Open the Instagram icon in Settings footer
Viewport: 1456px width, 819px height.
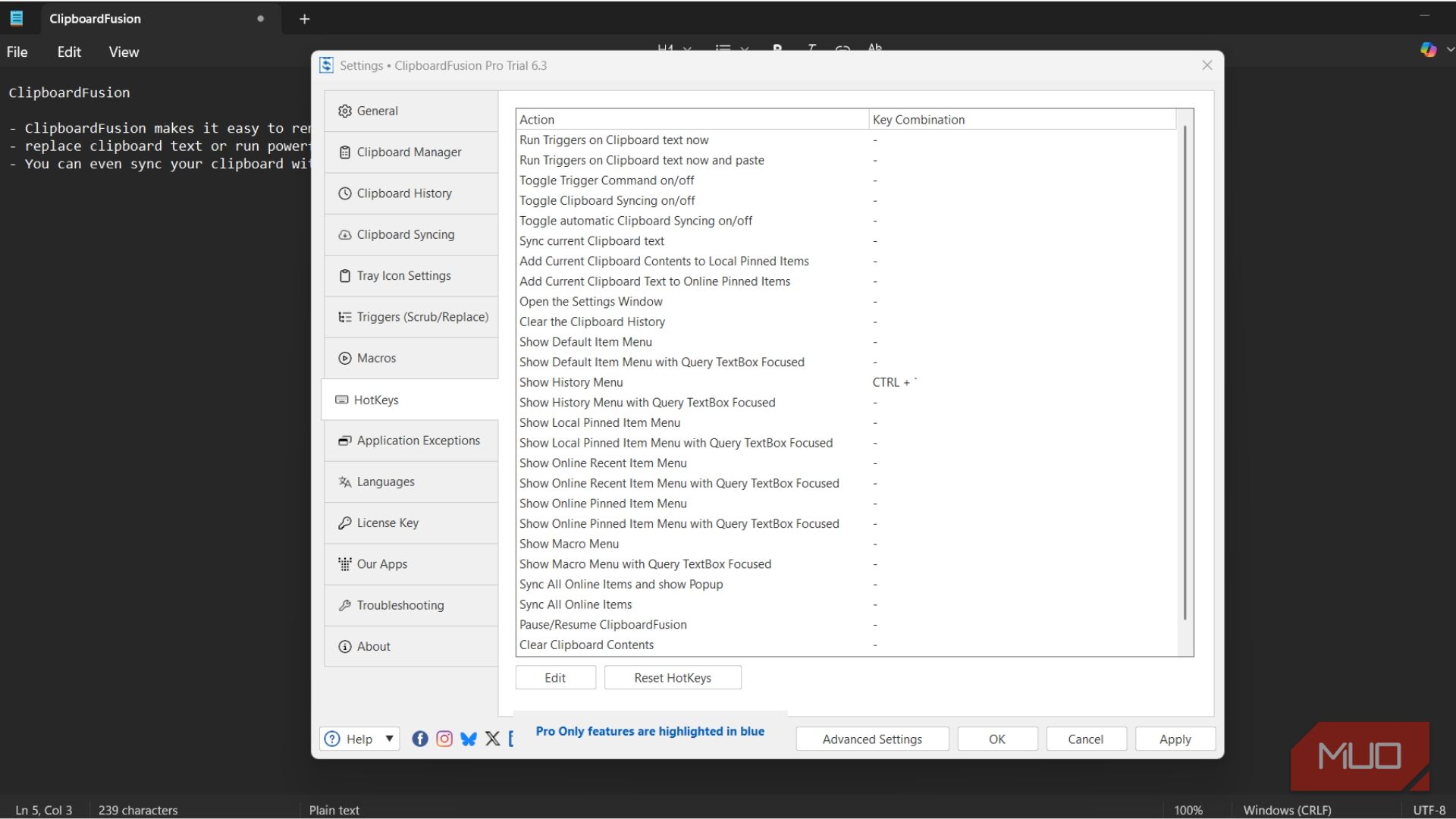tap(444, 739)
